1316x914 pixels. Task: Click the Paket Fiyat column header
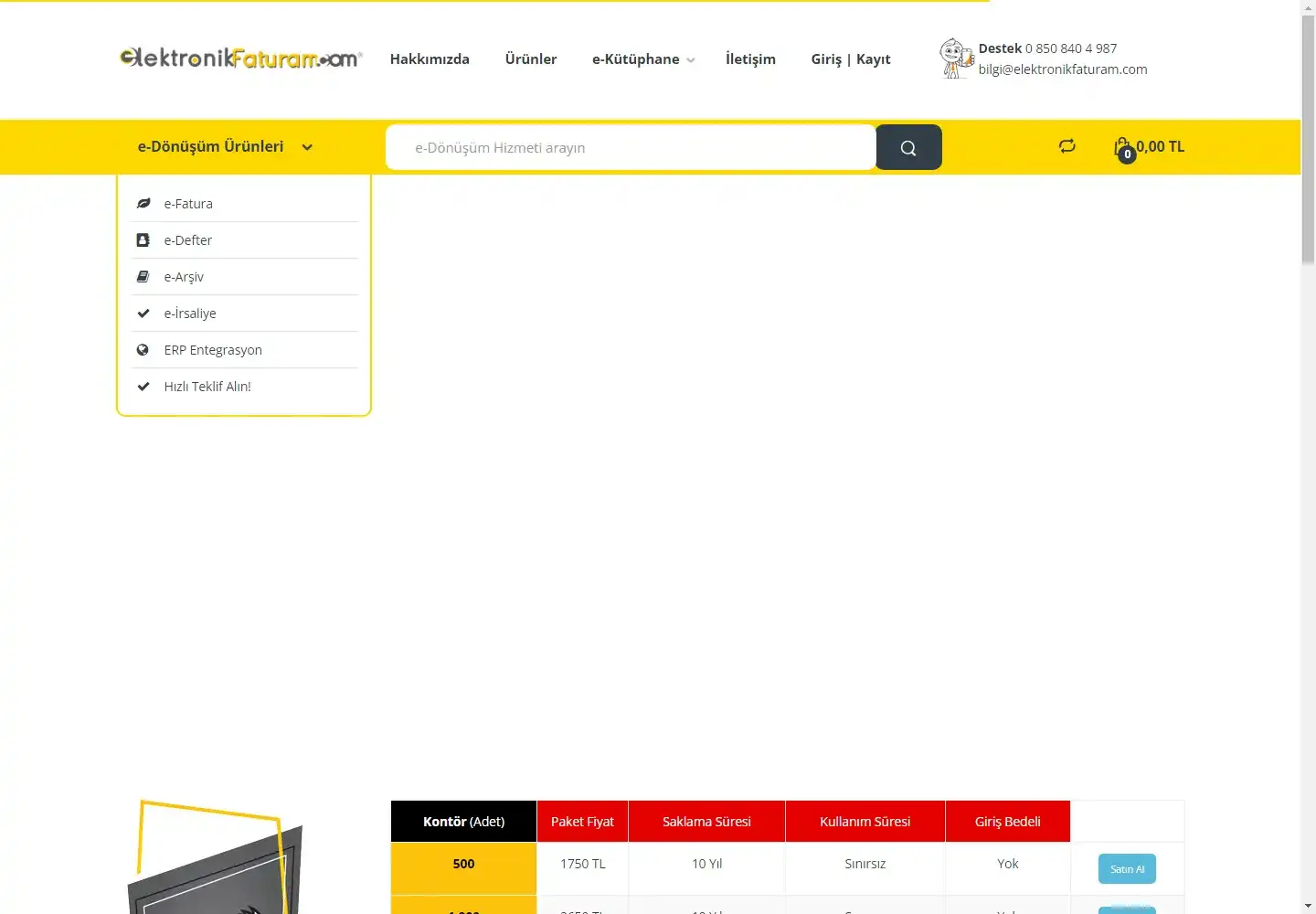(x=582, y=822)
